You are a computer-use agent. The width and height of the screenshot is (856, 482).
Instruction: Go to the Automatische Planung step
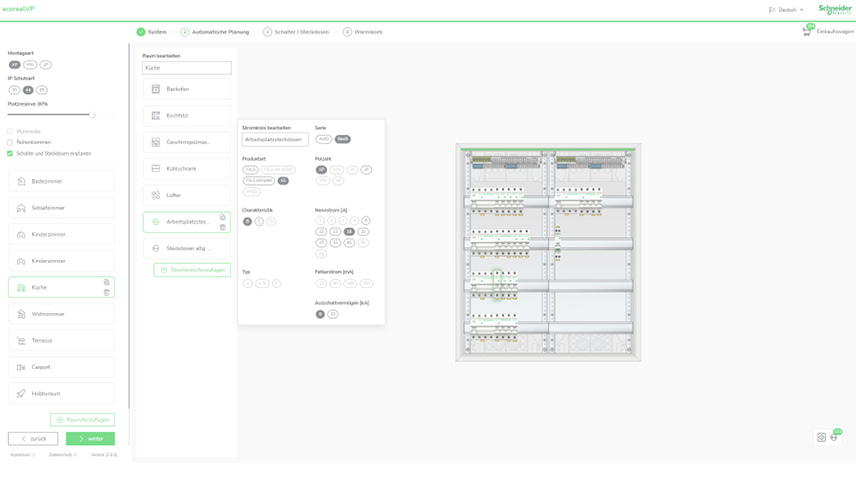coord(215,32)
